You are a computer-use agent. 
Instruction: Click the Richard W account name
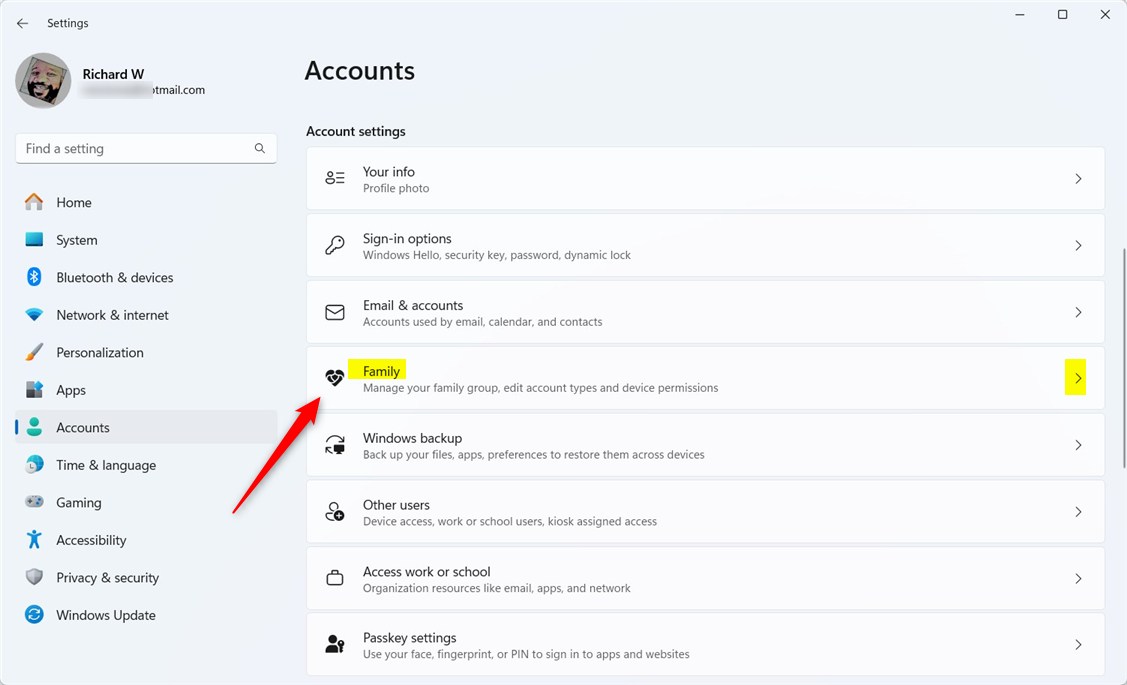coord(114,74)
